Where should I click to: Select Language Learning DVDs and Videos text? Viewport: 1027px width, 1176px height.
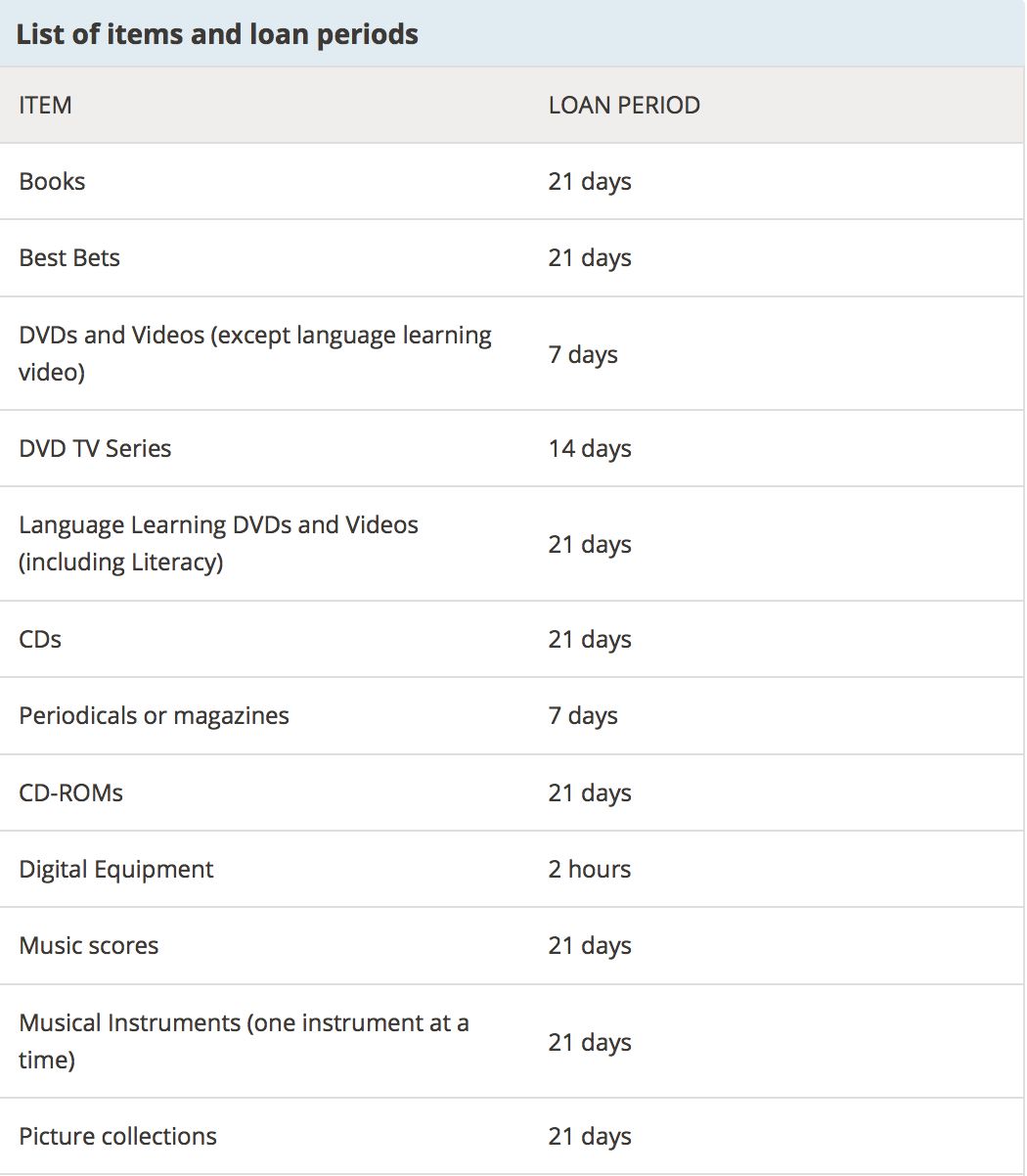[218, 543]
